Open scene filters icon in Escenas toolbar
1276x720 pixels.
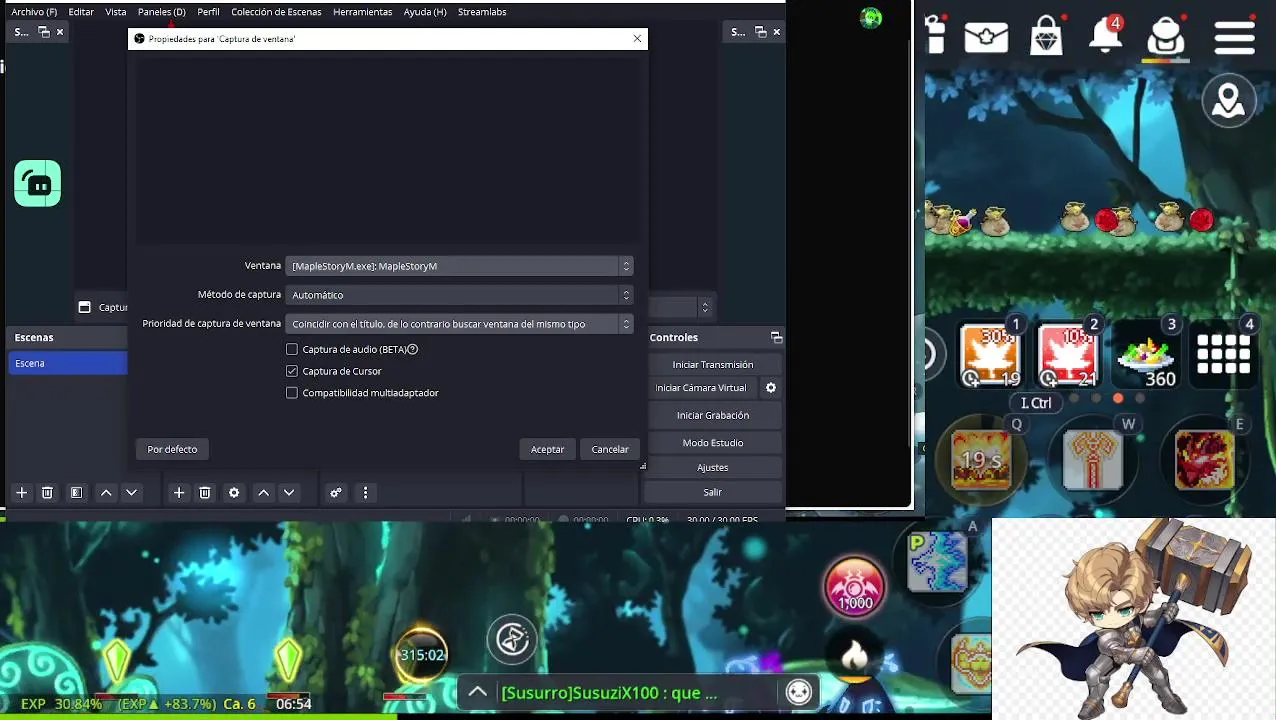click(76, 492)
